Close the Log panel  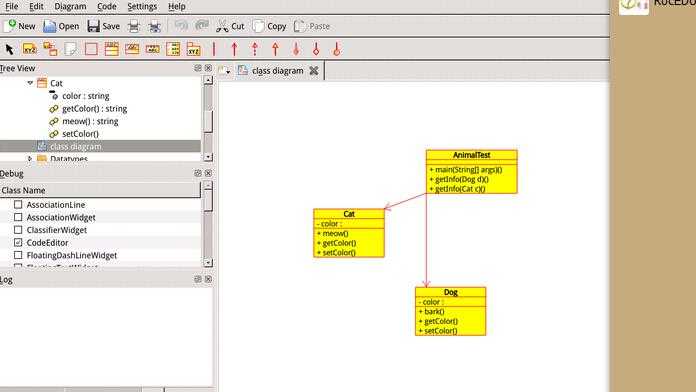tap(208, 279)
